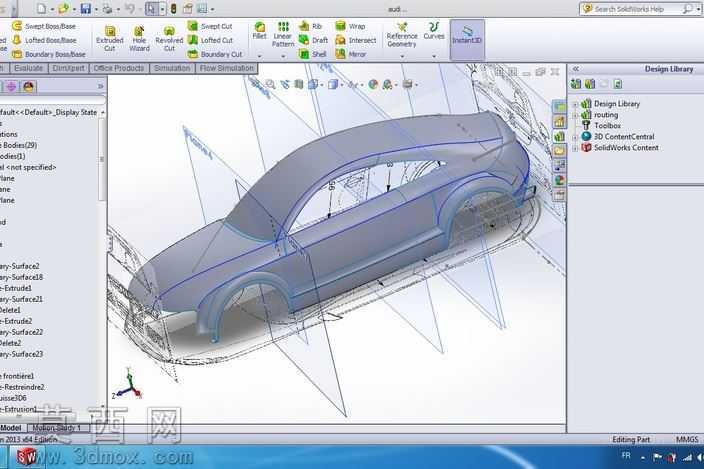This screenshot has height=469, width=704.
Task: Choose Boundary Cut in the ribbon
Action: (215, 54)
